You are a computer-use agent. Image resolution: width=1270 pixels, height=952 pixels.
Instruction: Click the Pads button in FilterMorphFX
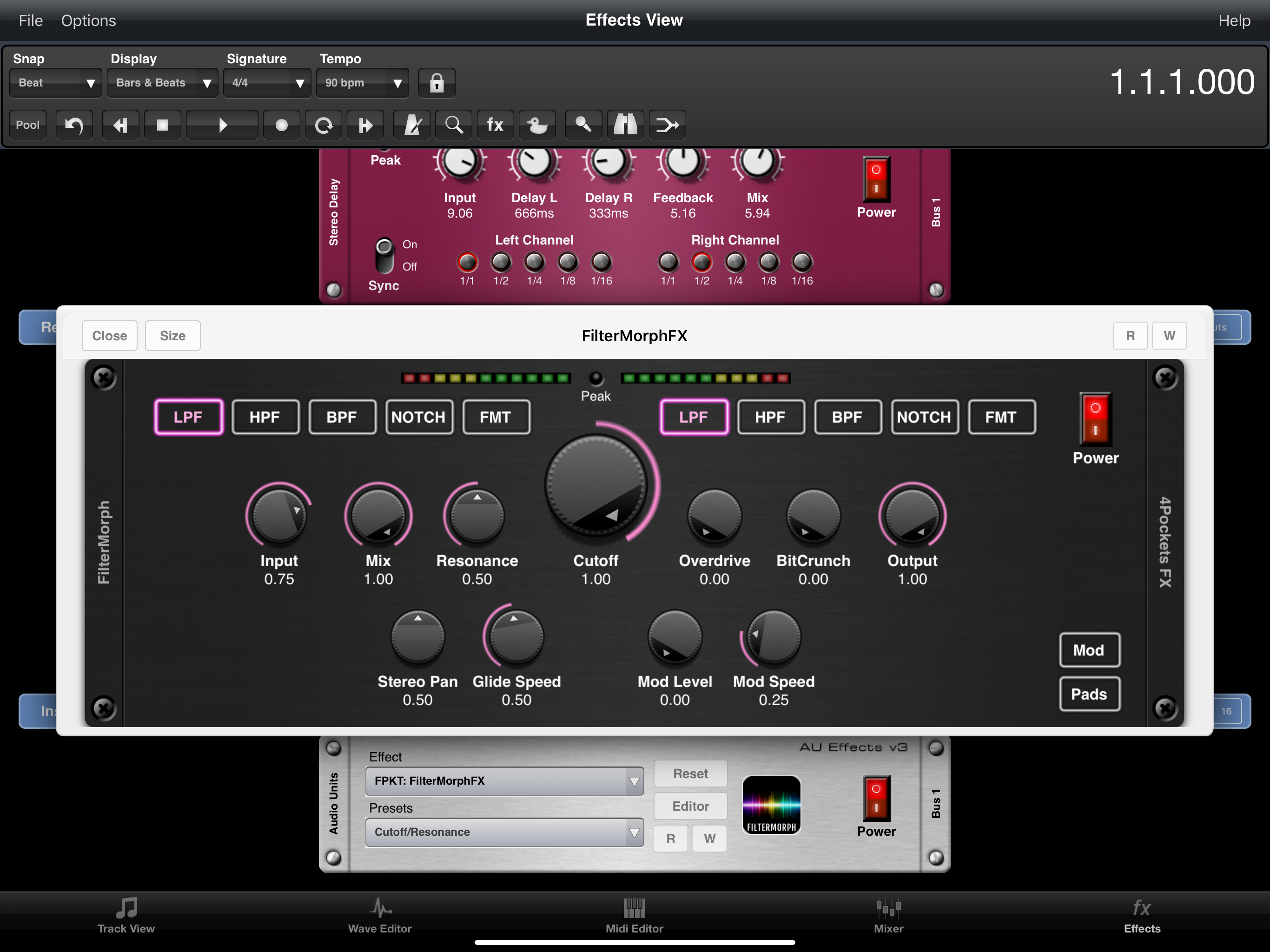coord(1089,694)
